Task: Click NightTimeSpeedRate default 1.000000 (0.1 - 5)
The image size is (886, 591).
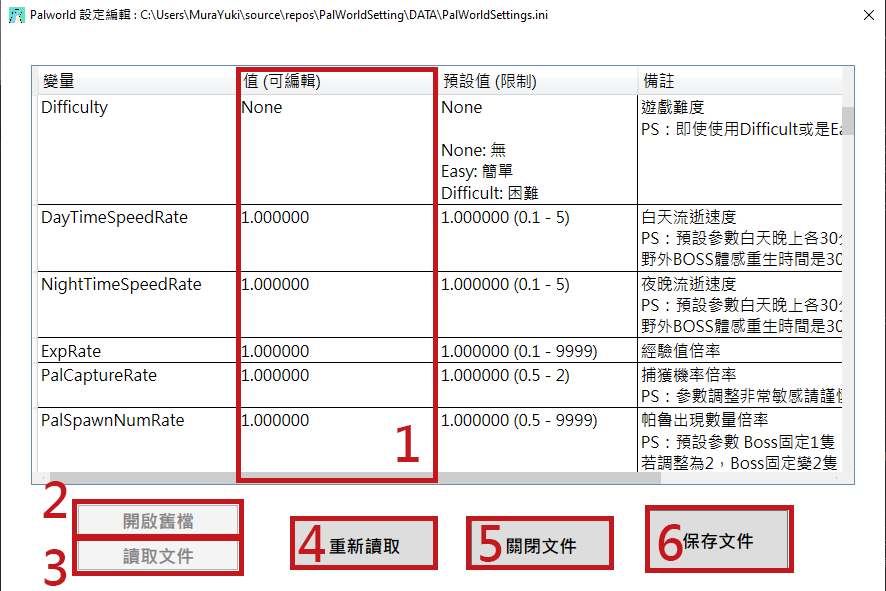Action: (x=505, y=284)
